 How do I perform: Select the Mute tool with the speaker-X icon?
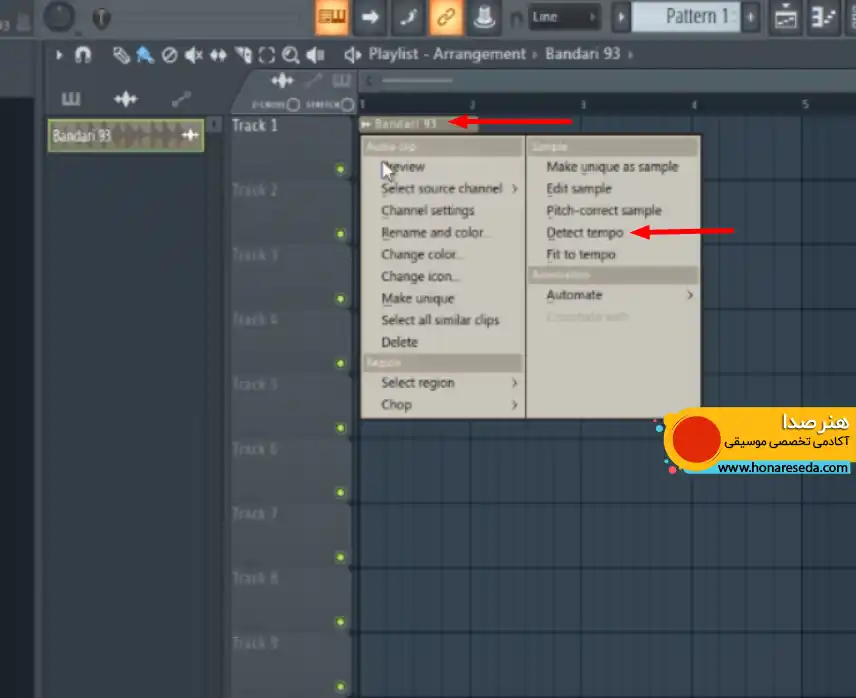click(x=193, y=55)
